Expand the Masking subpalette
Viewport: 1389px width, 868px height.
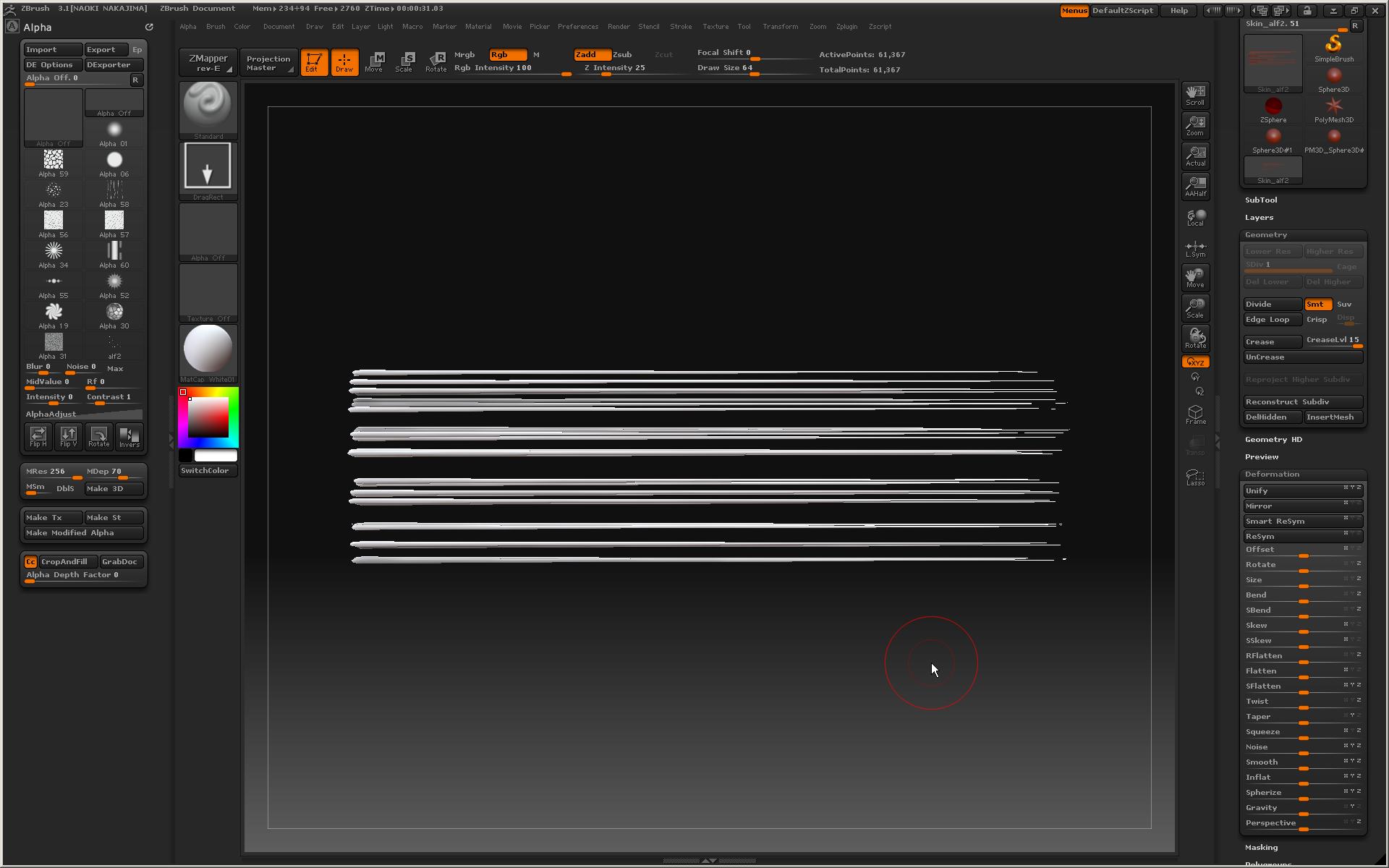(1262, 848)
